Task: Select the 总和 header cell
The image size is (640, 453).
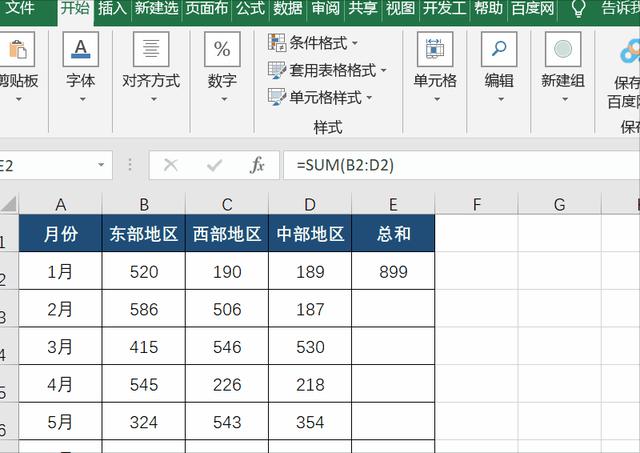Action: tap(393, 233)
